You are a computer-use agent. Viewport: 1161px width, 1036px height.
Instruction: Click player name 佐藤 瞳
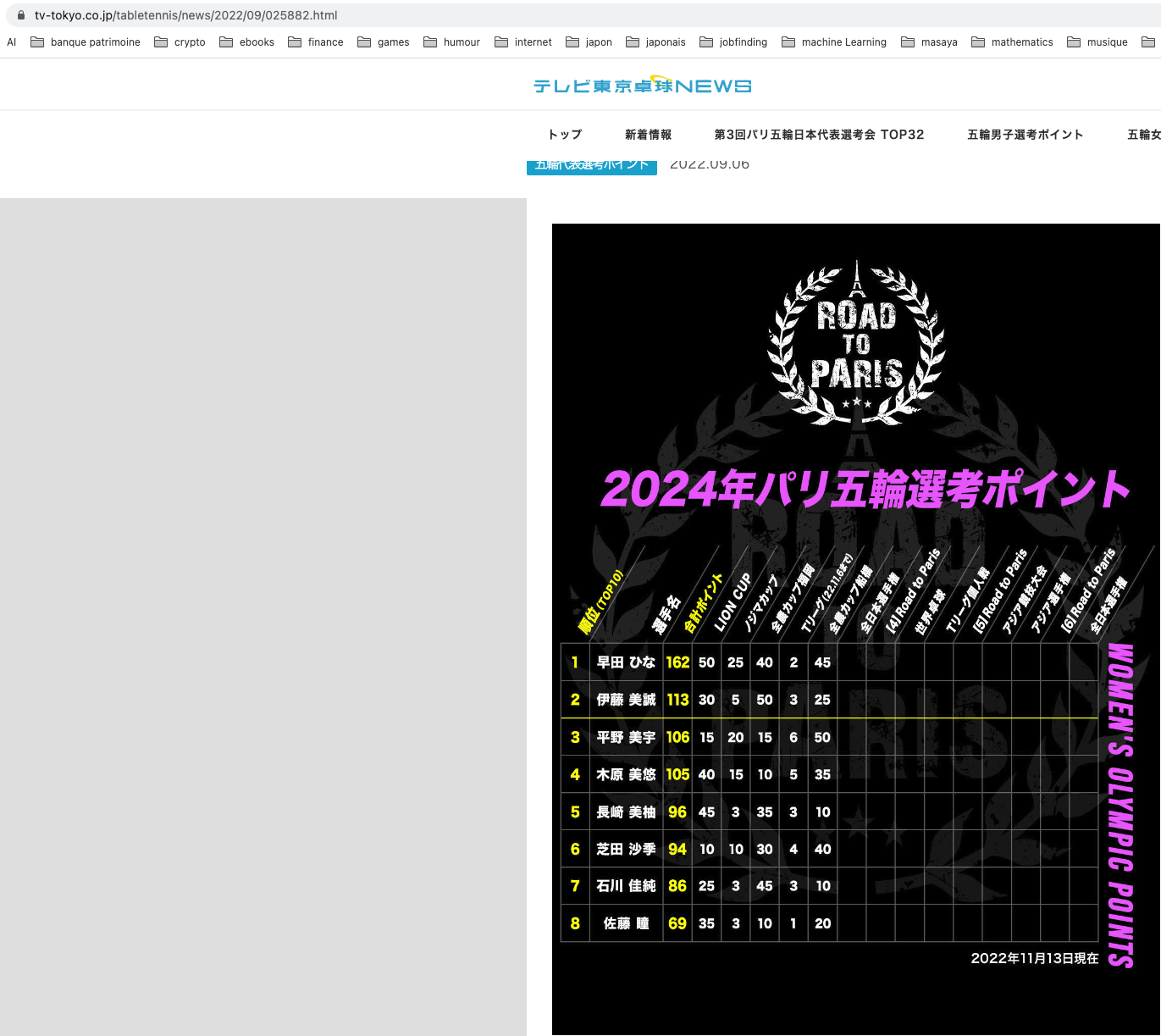626,923
